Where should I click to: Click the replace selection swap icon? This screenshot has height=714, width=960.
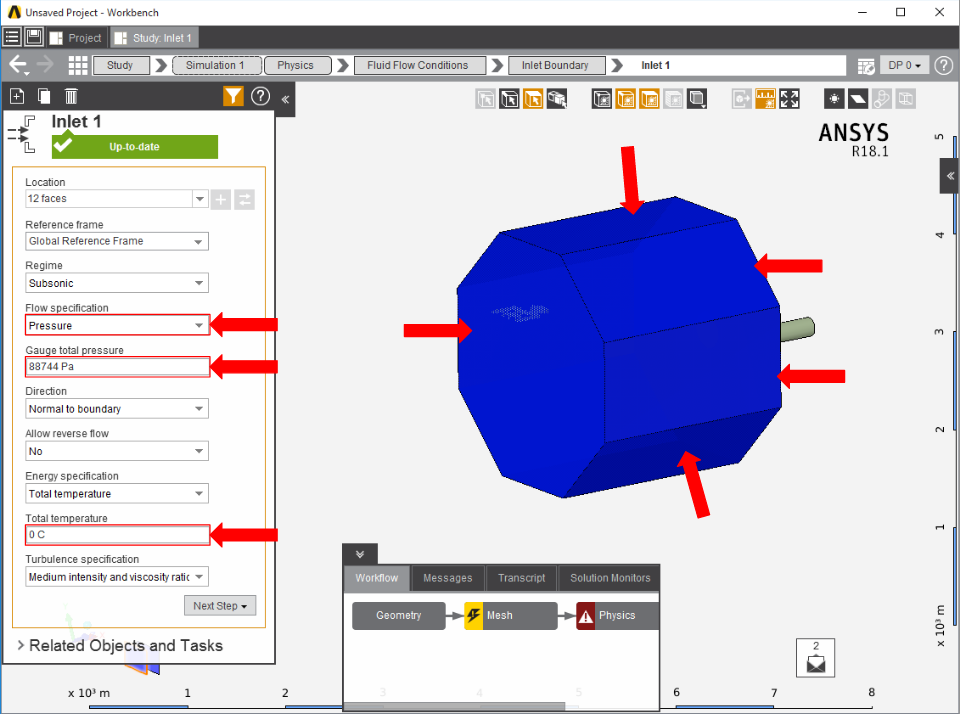(244, 199)
